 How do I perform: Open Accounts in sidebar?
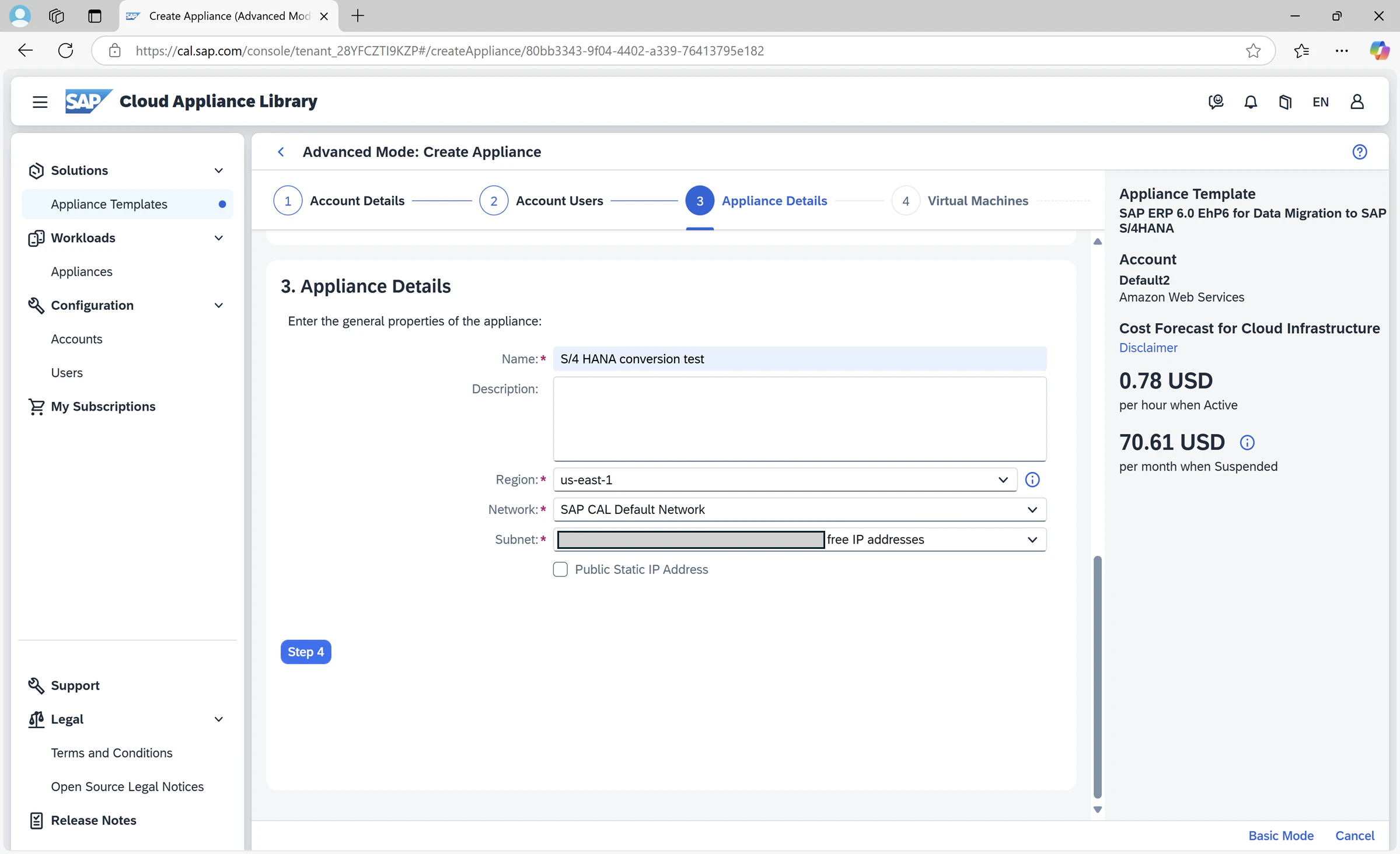(76, 339)
